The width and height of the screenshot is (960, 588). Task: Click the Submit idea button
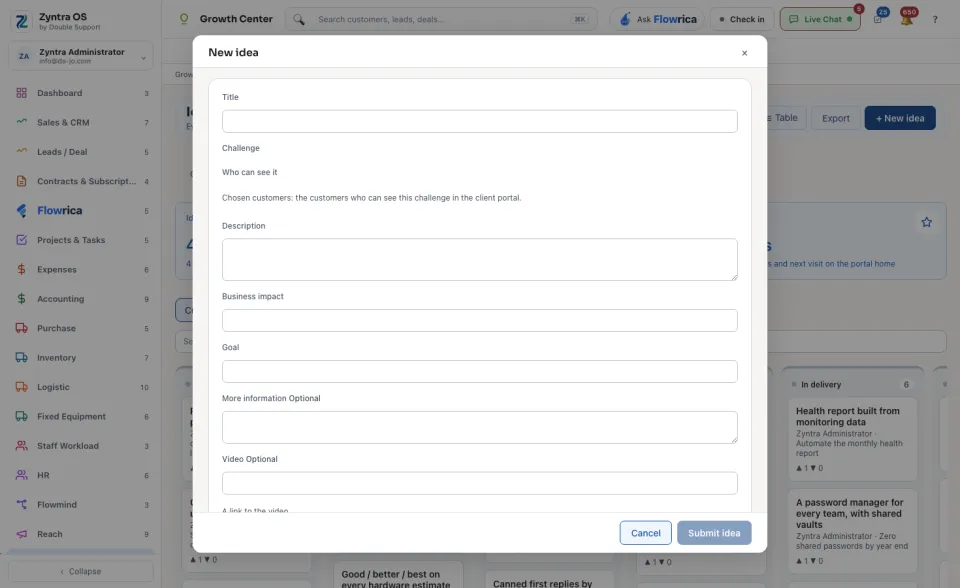714,533
